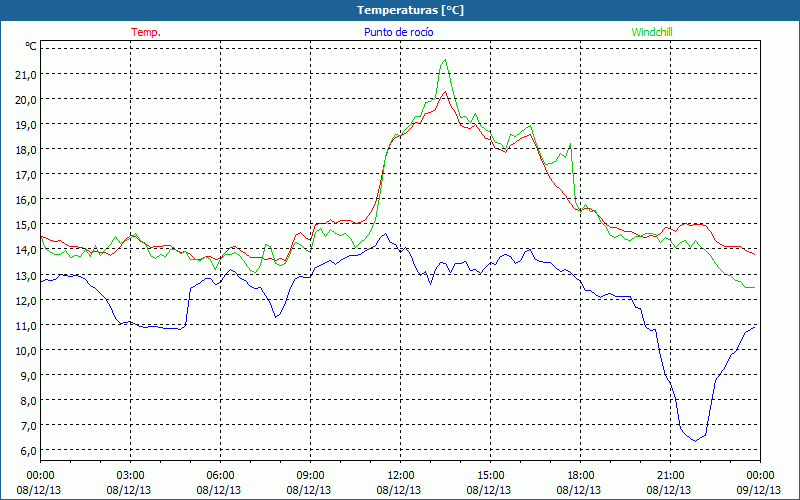
Task: Click the blue Punto de rocío legend label
Action: pos(398,32)
